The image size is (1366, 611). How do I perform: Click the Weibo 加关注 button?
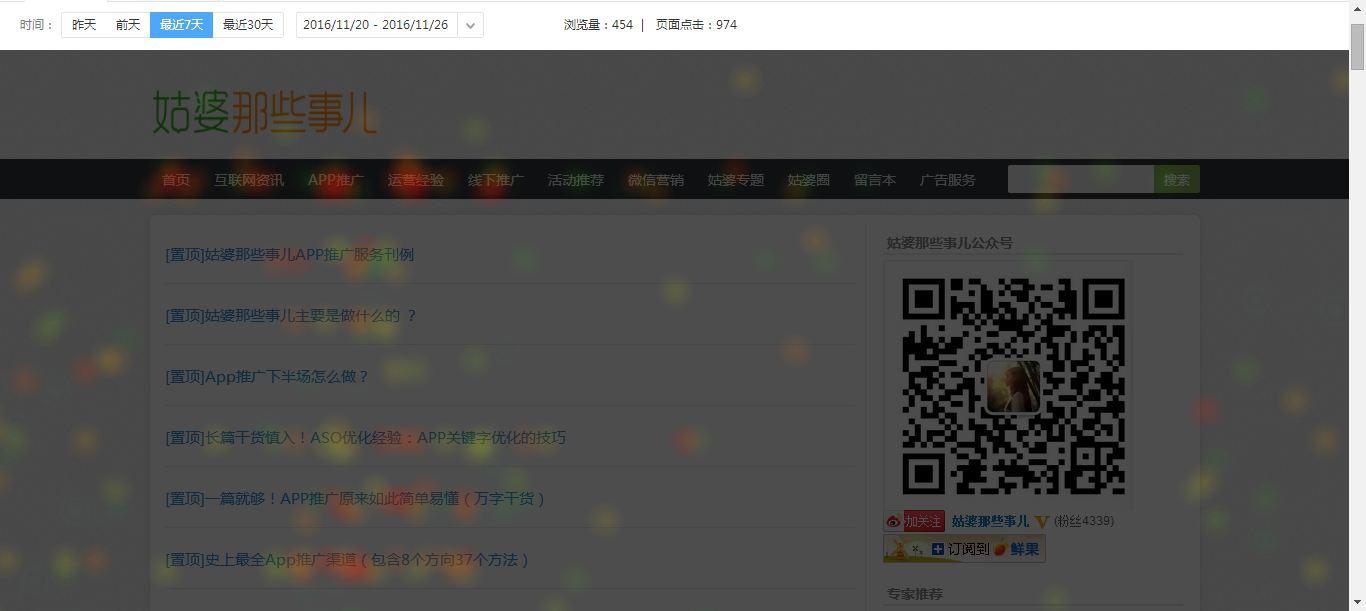pos(914,521)
